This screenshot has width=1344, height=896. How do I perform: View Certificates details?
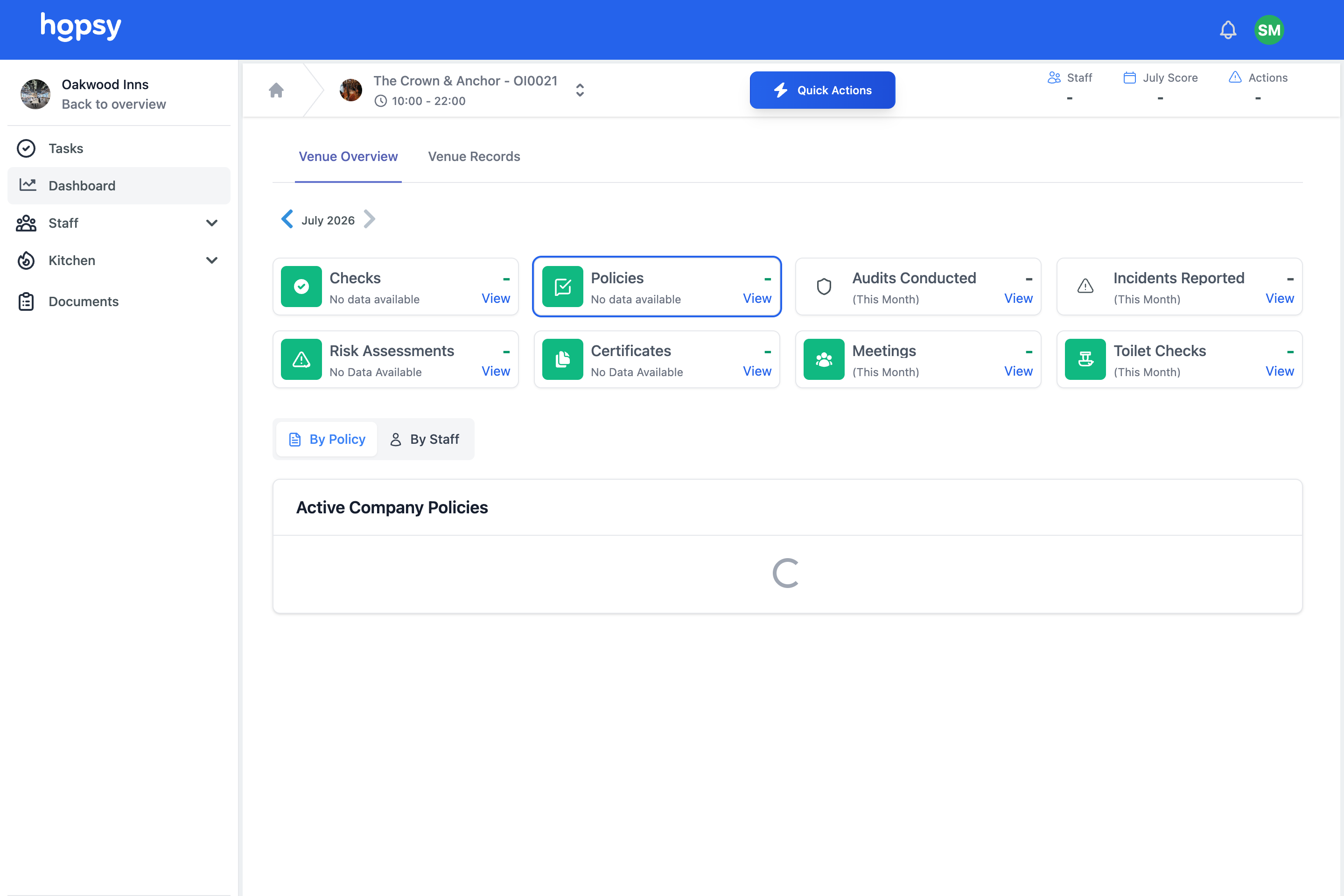(757, 371)
